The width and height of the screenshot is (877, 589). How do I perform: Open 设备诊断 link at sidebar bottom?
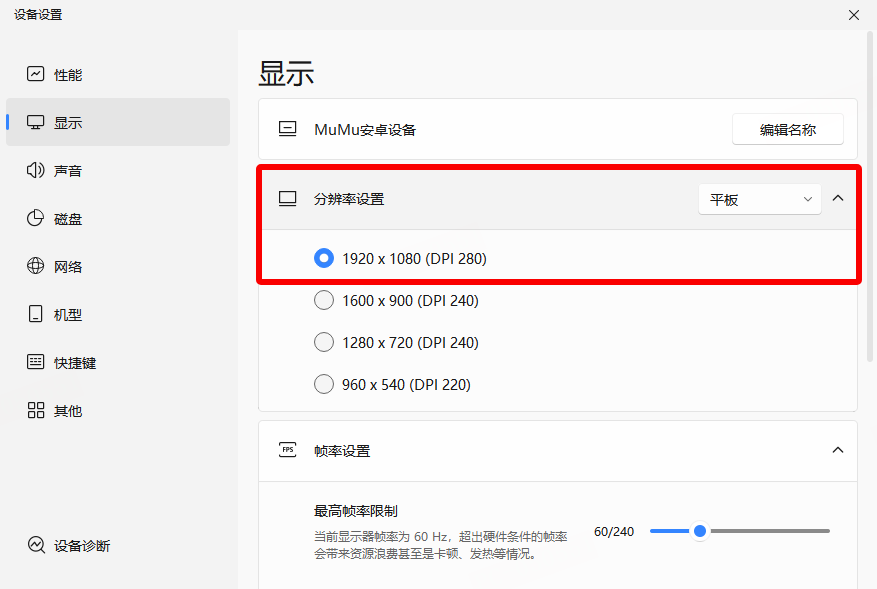(82, 546)
